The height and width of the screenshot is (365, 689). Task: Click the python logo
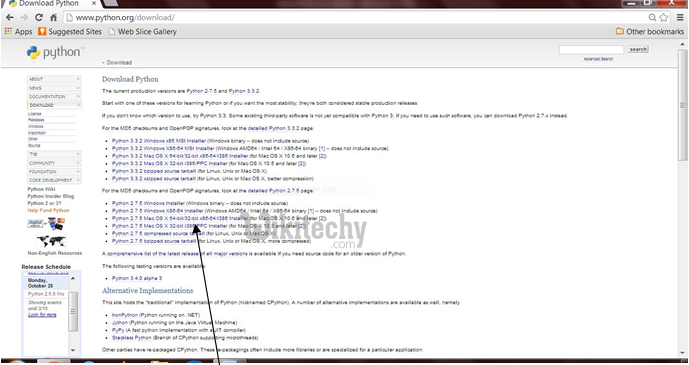pos(55,52)
